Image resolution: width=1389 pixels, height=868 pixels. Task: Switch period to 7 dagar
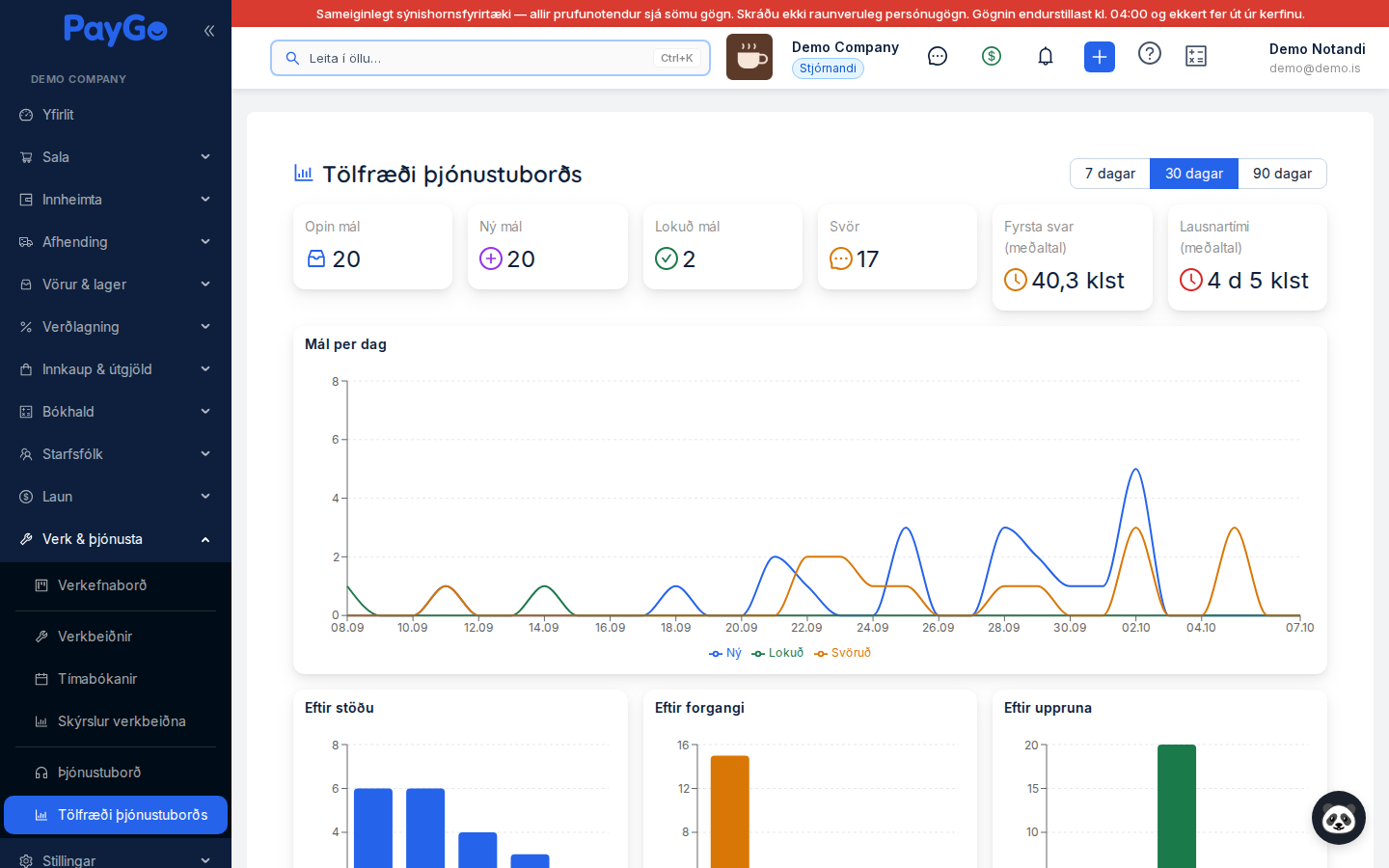(x=1110, y=174)
